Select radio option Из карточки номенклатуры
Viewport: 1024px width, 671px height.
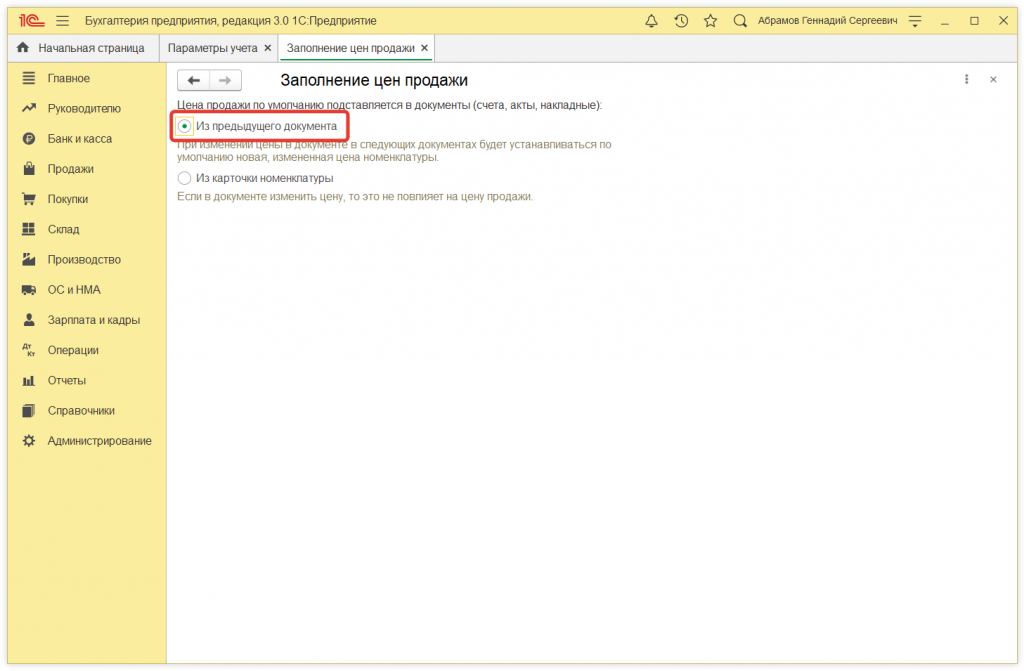(x=184, y=177)
